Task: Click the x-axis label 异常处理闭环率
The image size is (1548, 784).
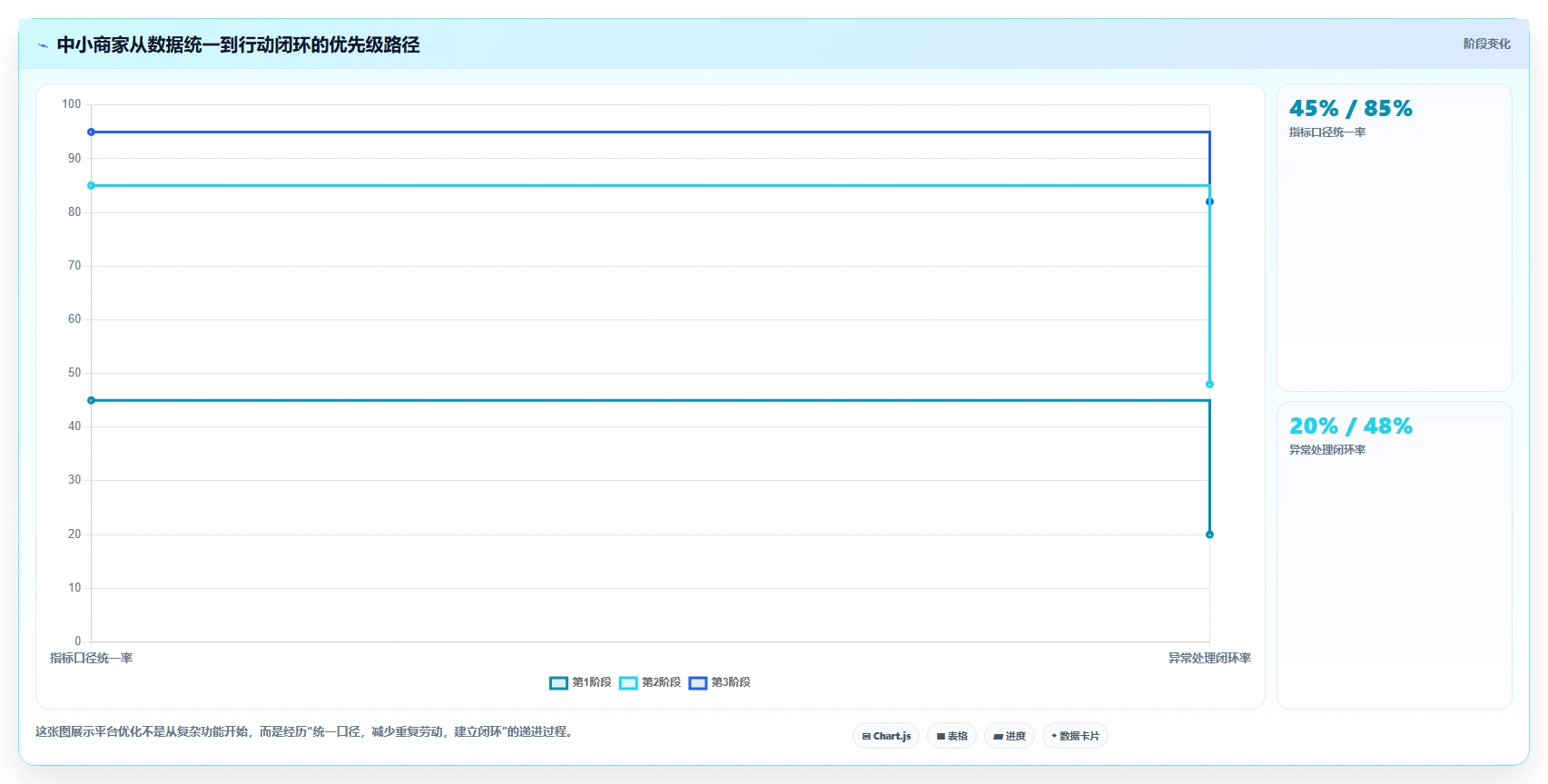Action: [1209, 658]
